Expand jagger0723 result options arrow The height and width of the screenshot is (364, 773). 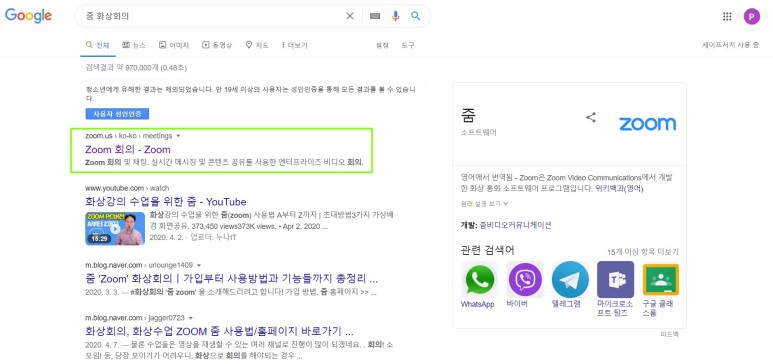191,318
